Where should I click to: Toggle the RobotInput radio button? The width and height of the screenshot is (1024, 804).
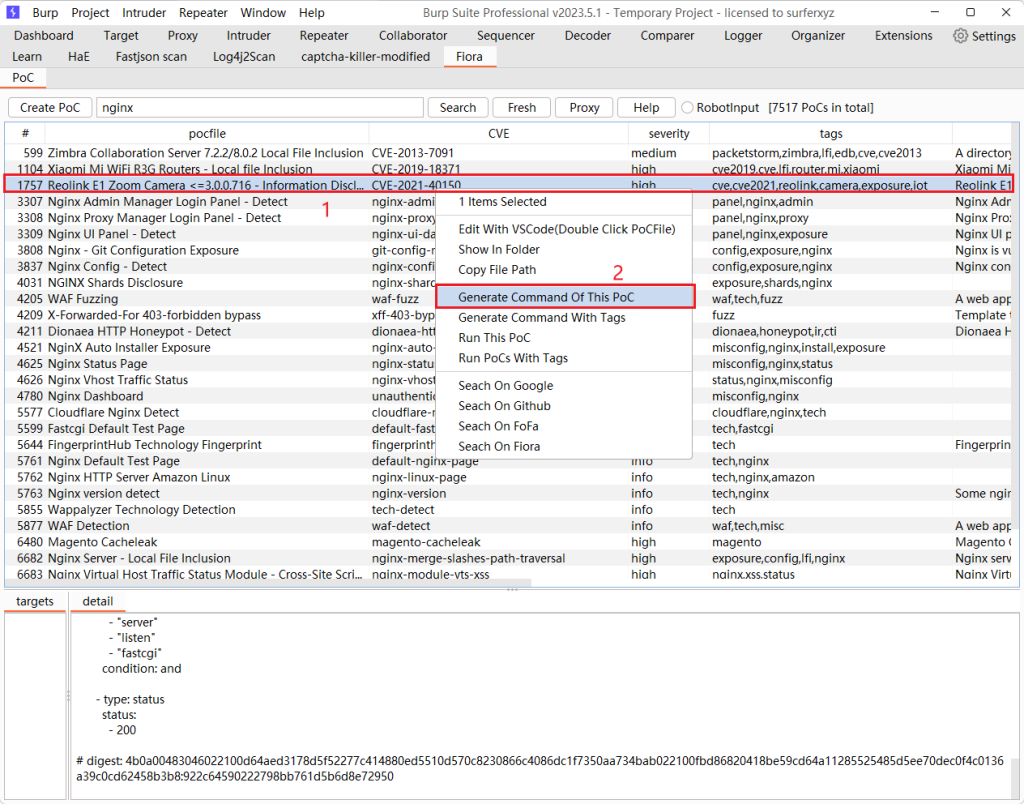pos(687,108)
